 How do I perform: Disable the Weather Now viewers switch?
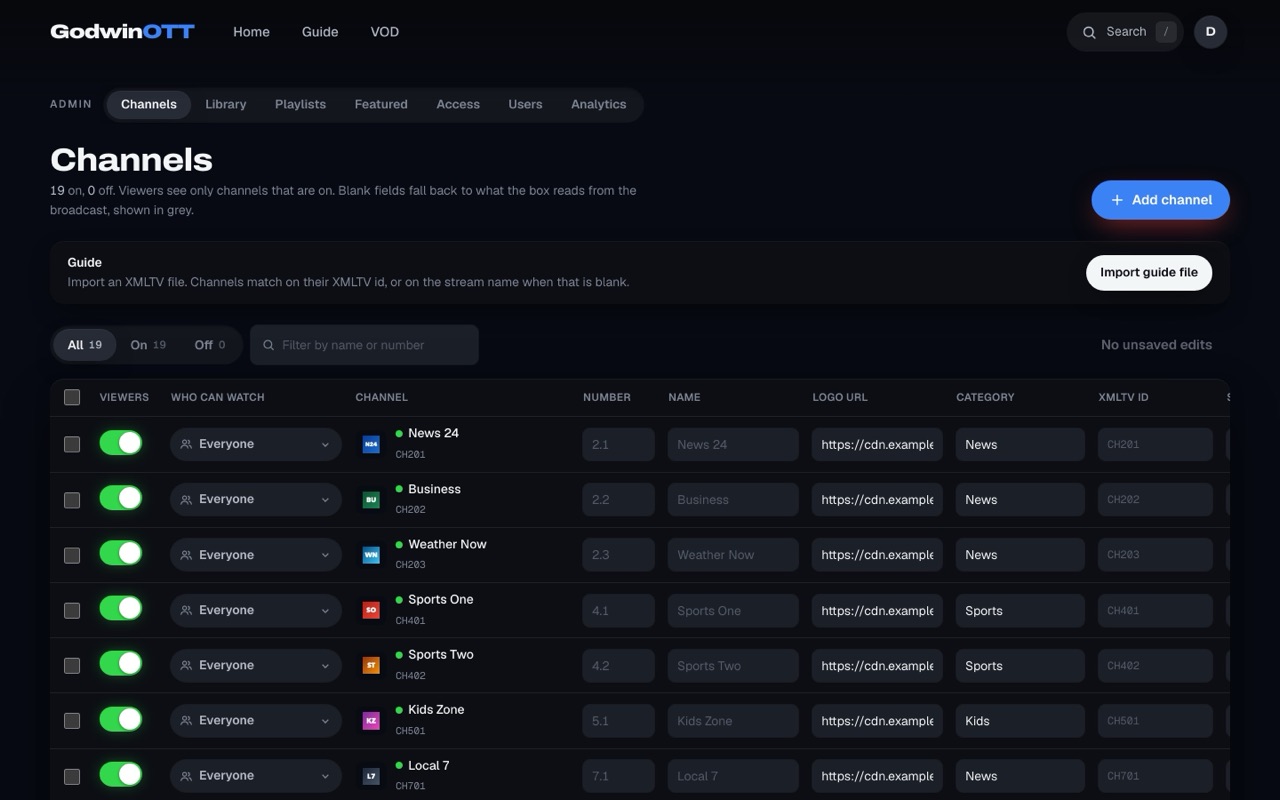pos(121,554)
